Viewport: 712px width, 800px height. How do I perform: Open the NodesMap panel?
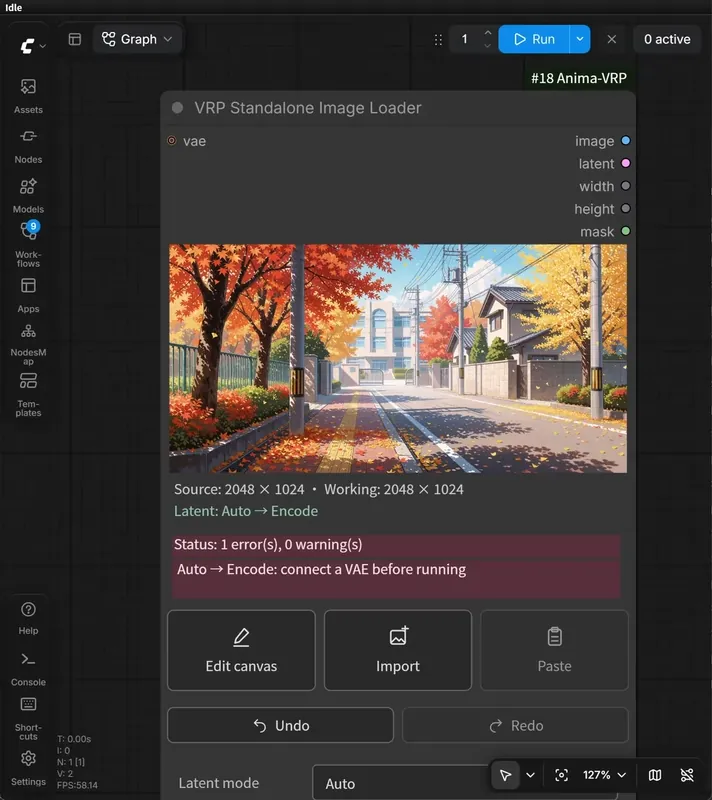[28, 344]
